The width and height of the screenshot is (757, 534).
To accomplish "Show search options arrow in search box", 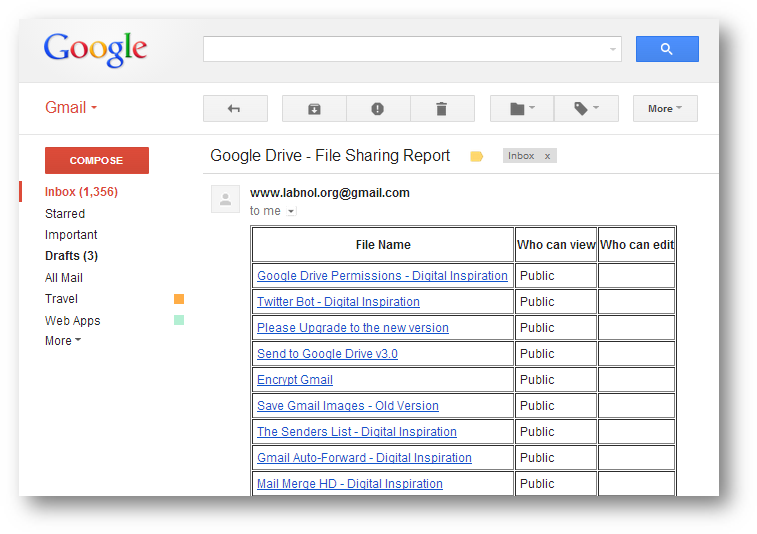I will [x=613, y=49].
